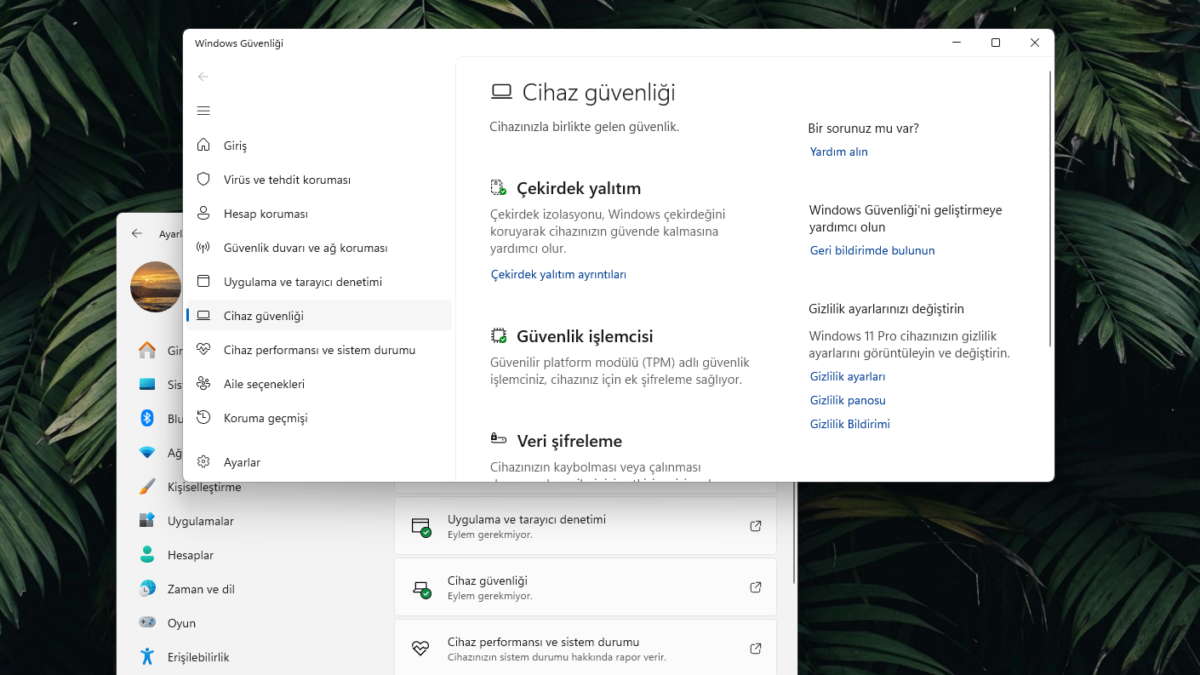Select Koruma geçmişi menu item
Viewport: 1200px width, 675px height.
coord(319,417)
